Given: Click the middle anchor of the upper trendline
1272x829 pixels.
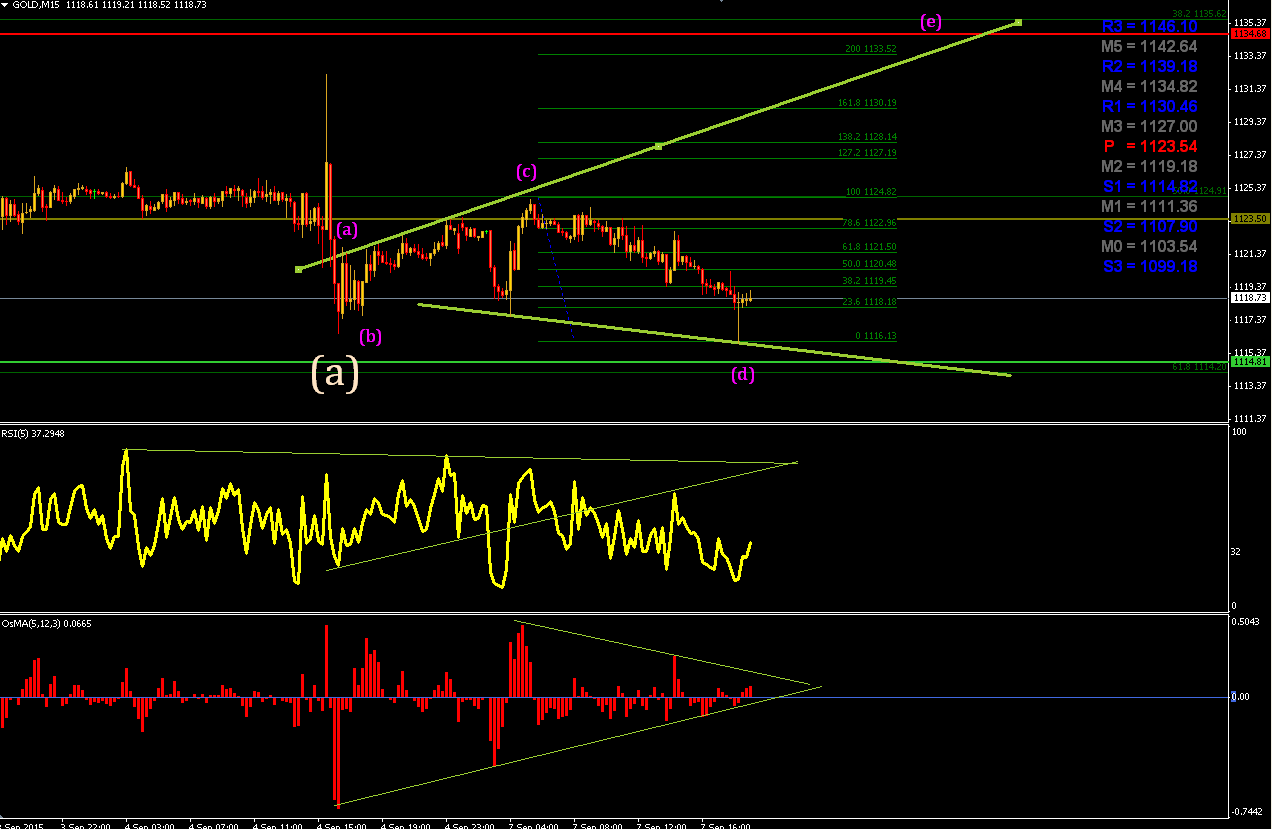Looking at the screenshot, I should [x=658, y=146].
